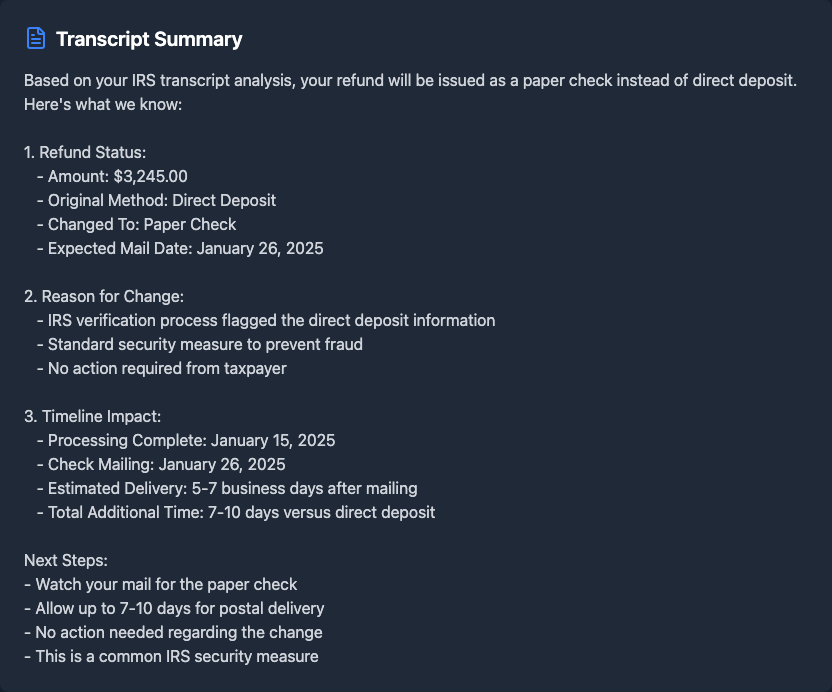Select the Original Method: Direct Deposit line
Viewport: 832px width, 692px height.
(x=161, y=200)
